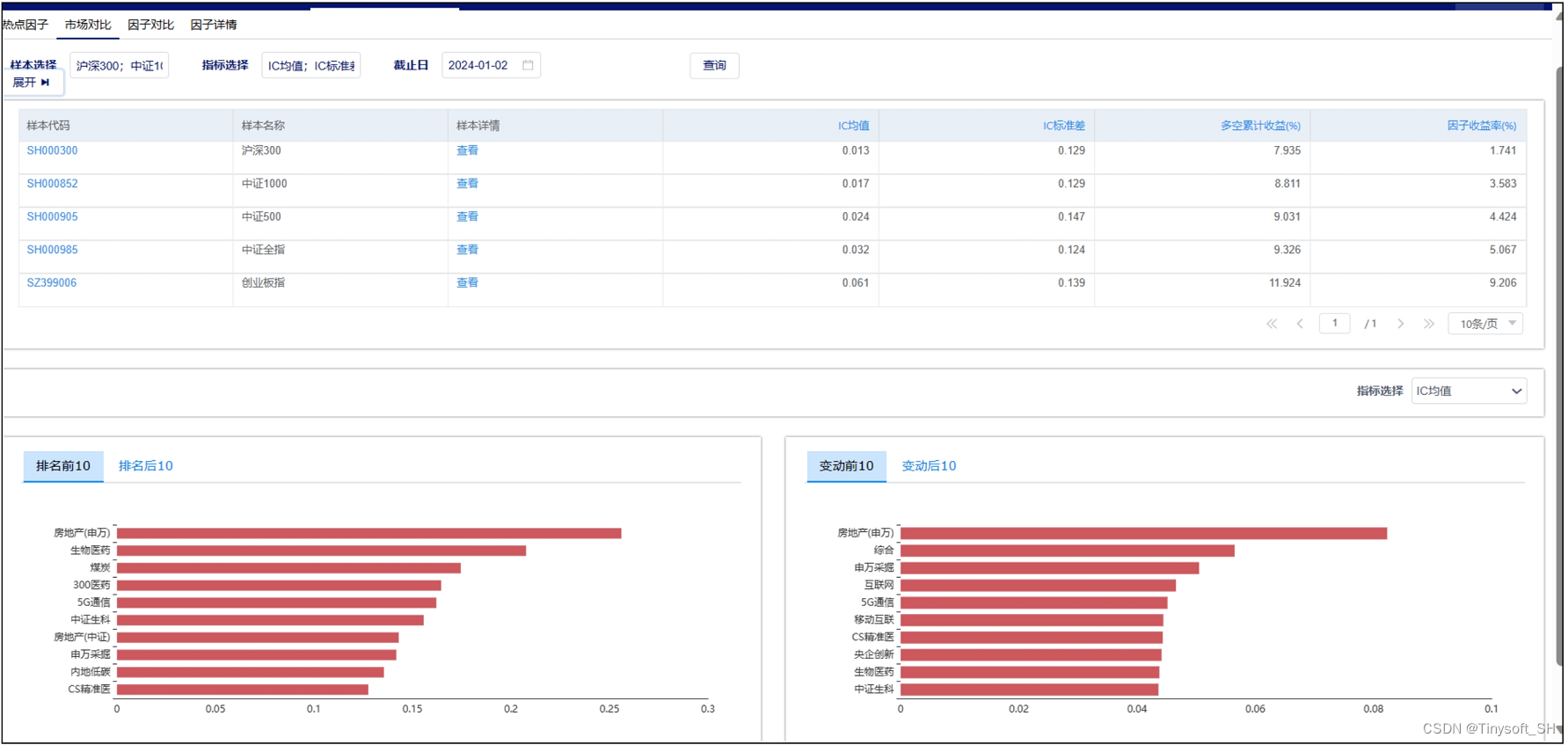The width and height of the screenshot is (1568, 745).
Task: Click the 查询 query button
Action: coord(714,65)
